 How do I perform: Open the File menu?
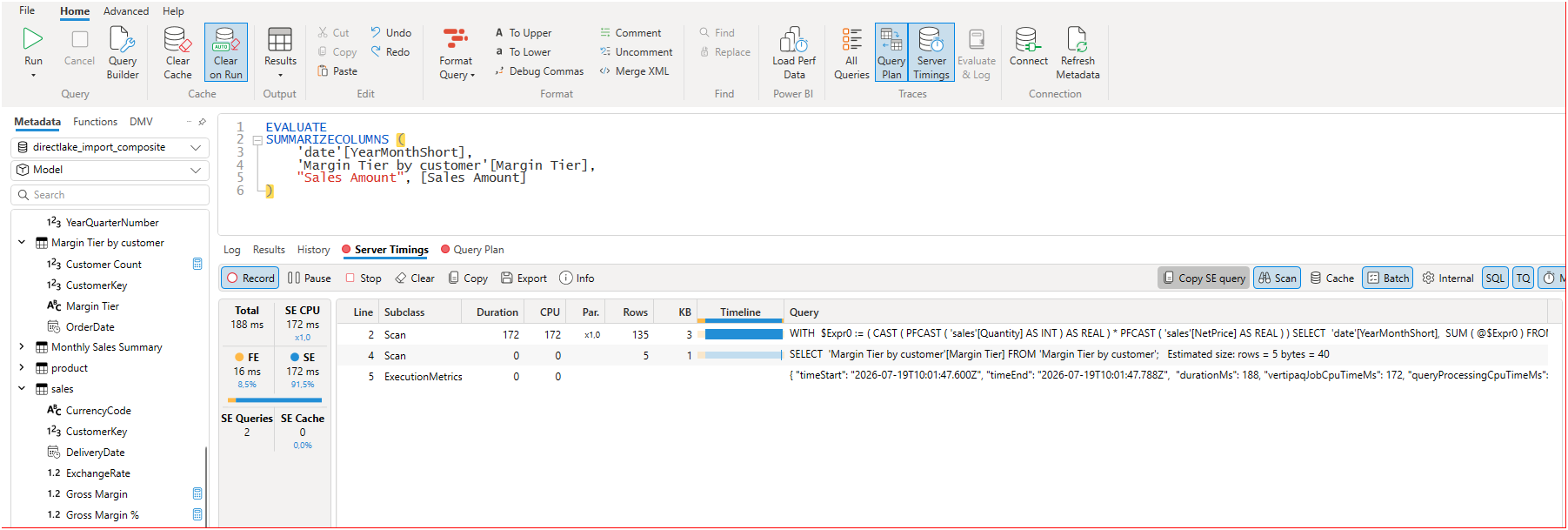click(x=27, y=11)
